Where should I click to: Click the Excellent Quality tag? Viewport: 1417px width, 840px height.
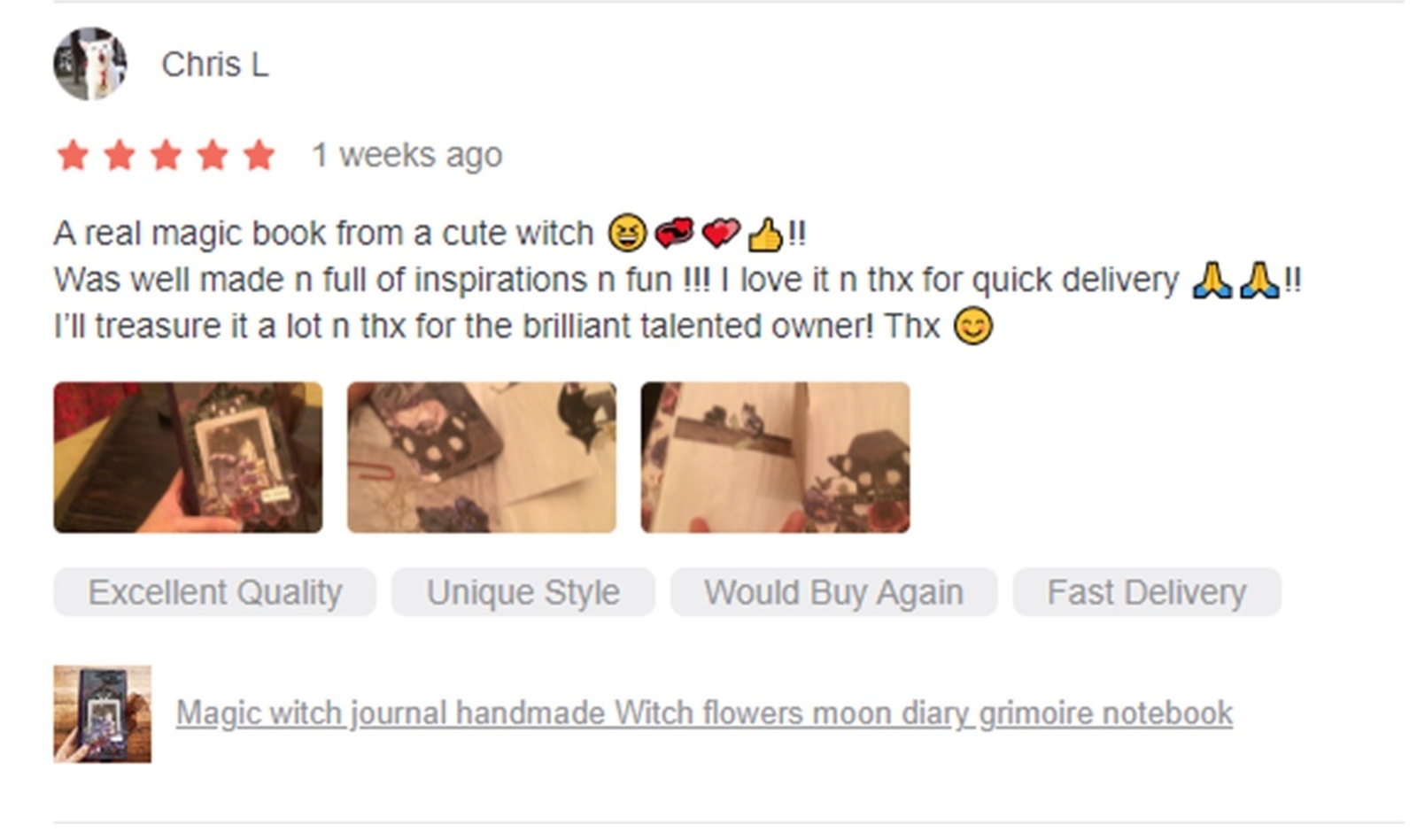tap(214, 592)
